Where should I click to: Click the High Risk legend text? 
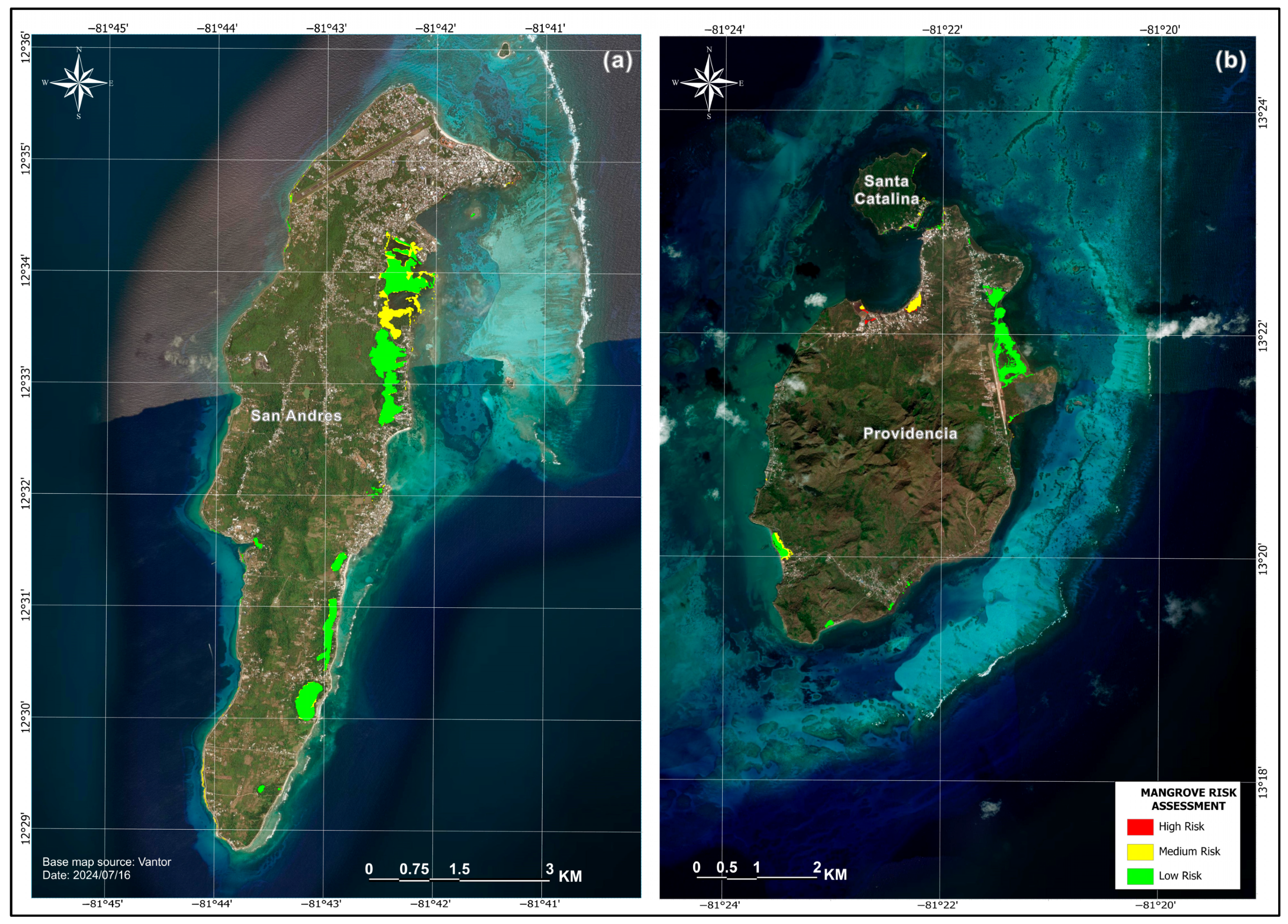1181,826
